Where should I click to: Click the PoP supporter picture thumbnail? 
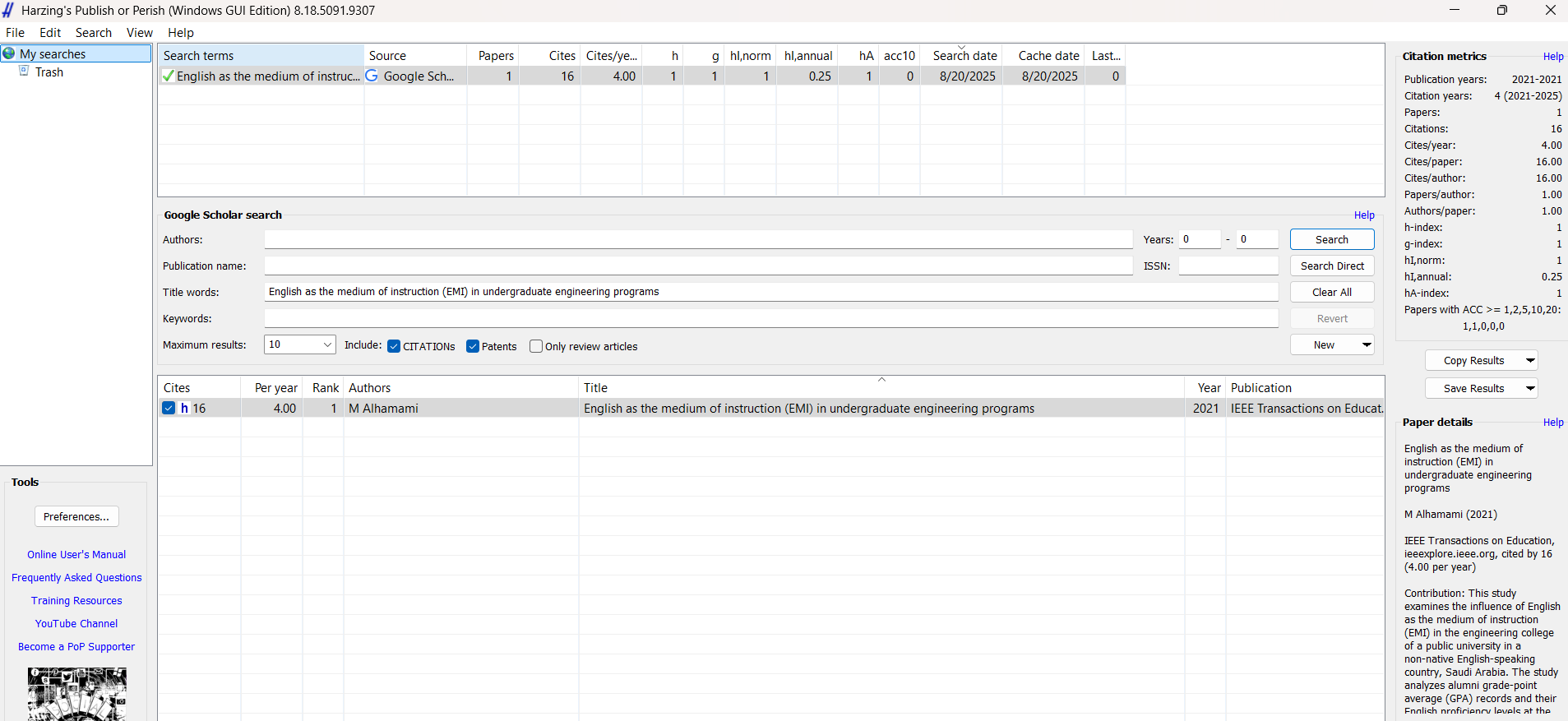[x=76, y=693]
